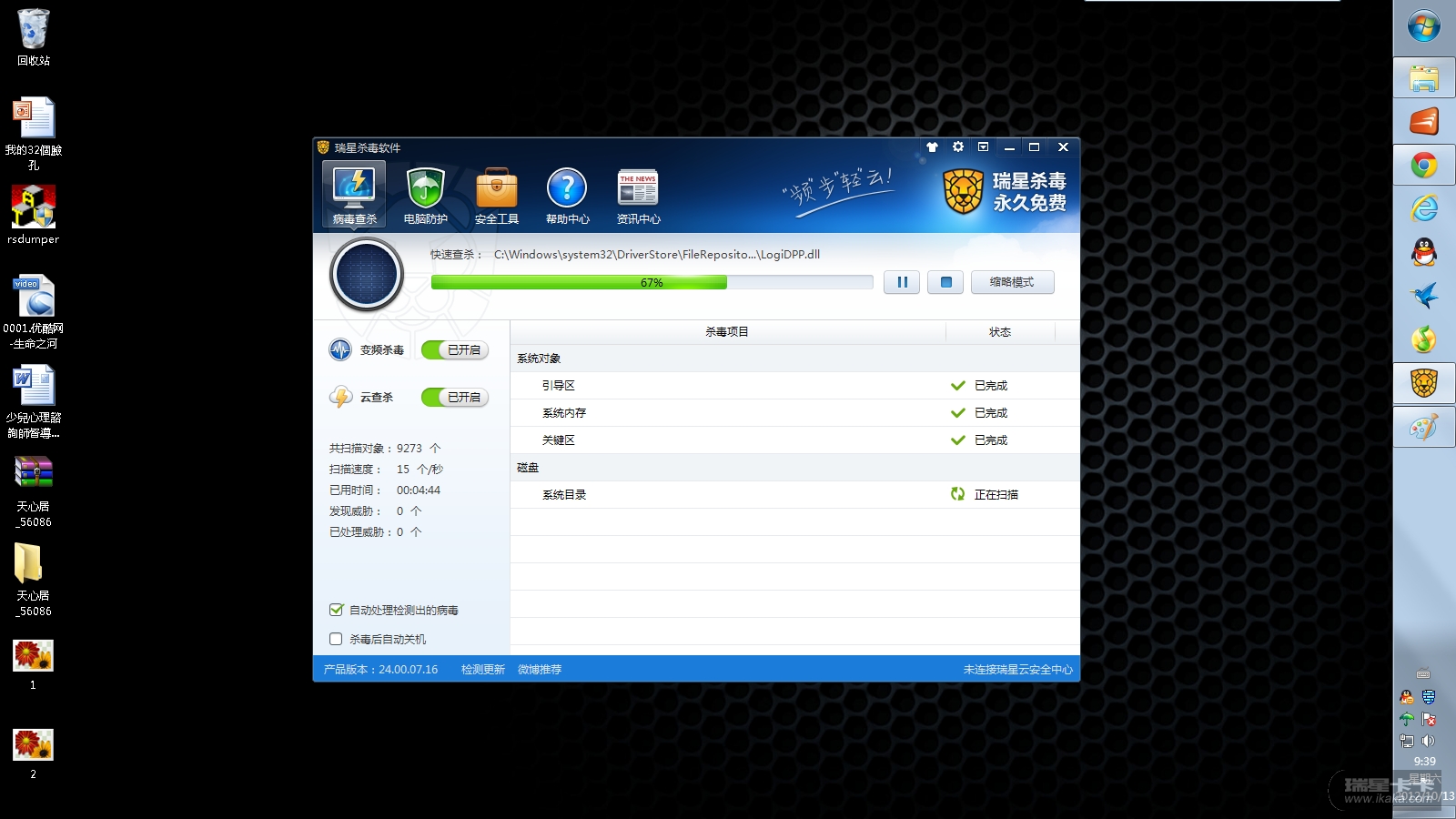Launch Google Chrome from the taskbar

tap(1424, 165)
